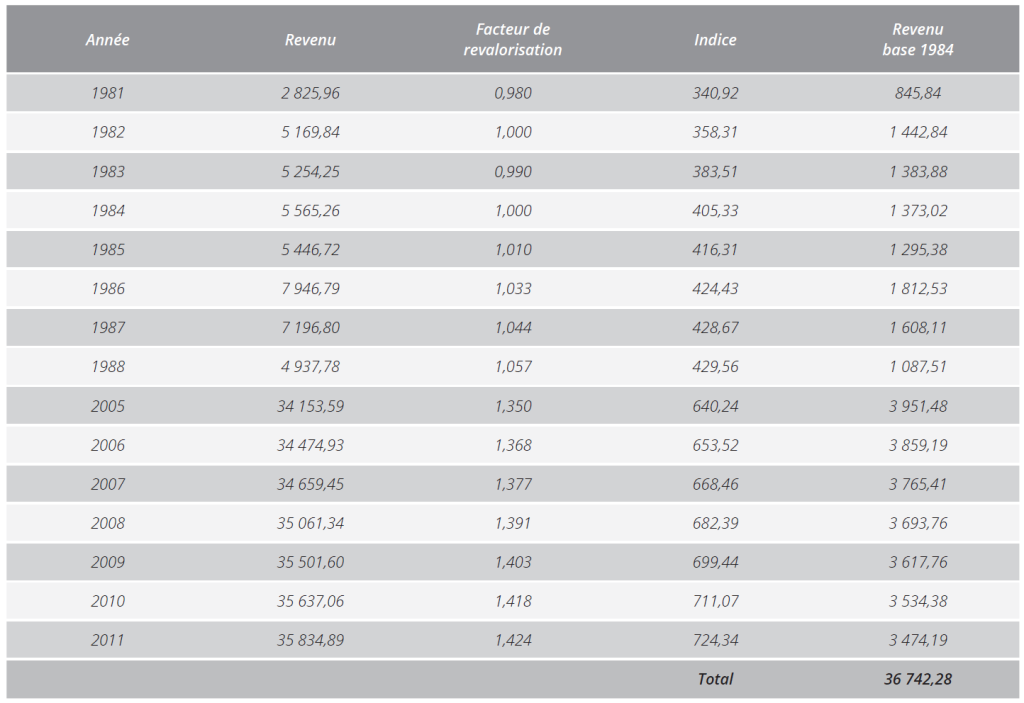Click the factor 0,990 for 1983
The width and height of the screenshot is (1024, 703).
pyautogui.click(x=513, y=171)
